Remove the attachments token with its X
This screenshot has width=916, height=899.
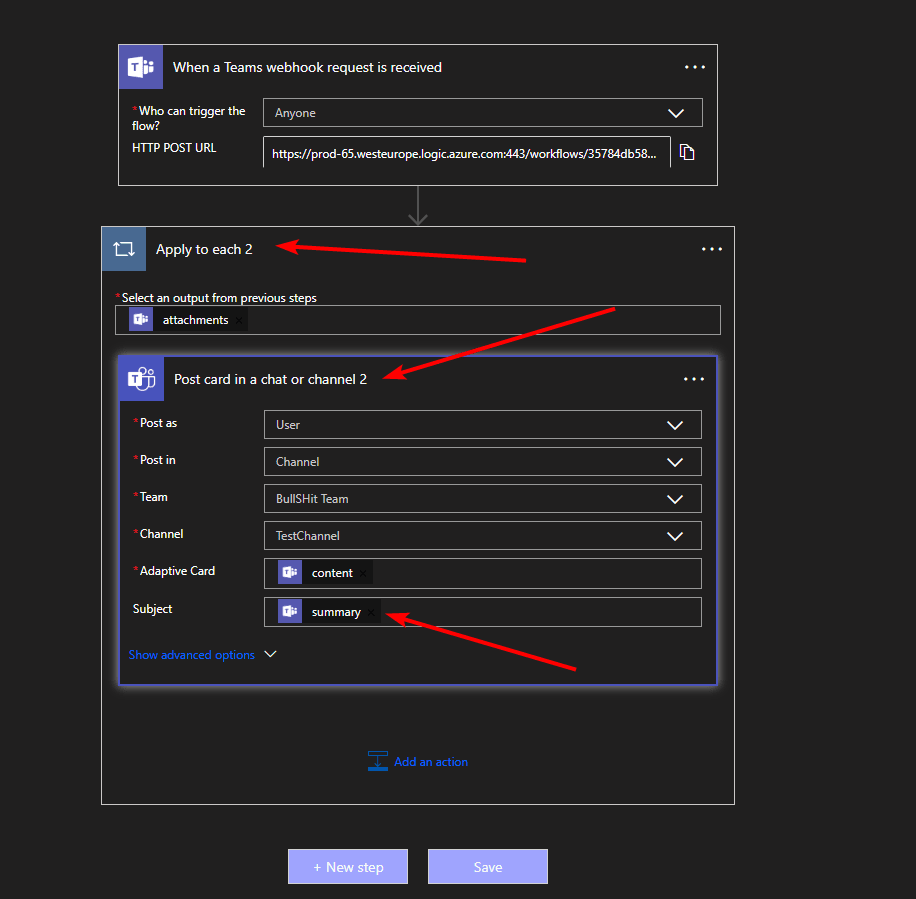[239, 320]
